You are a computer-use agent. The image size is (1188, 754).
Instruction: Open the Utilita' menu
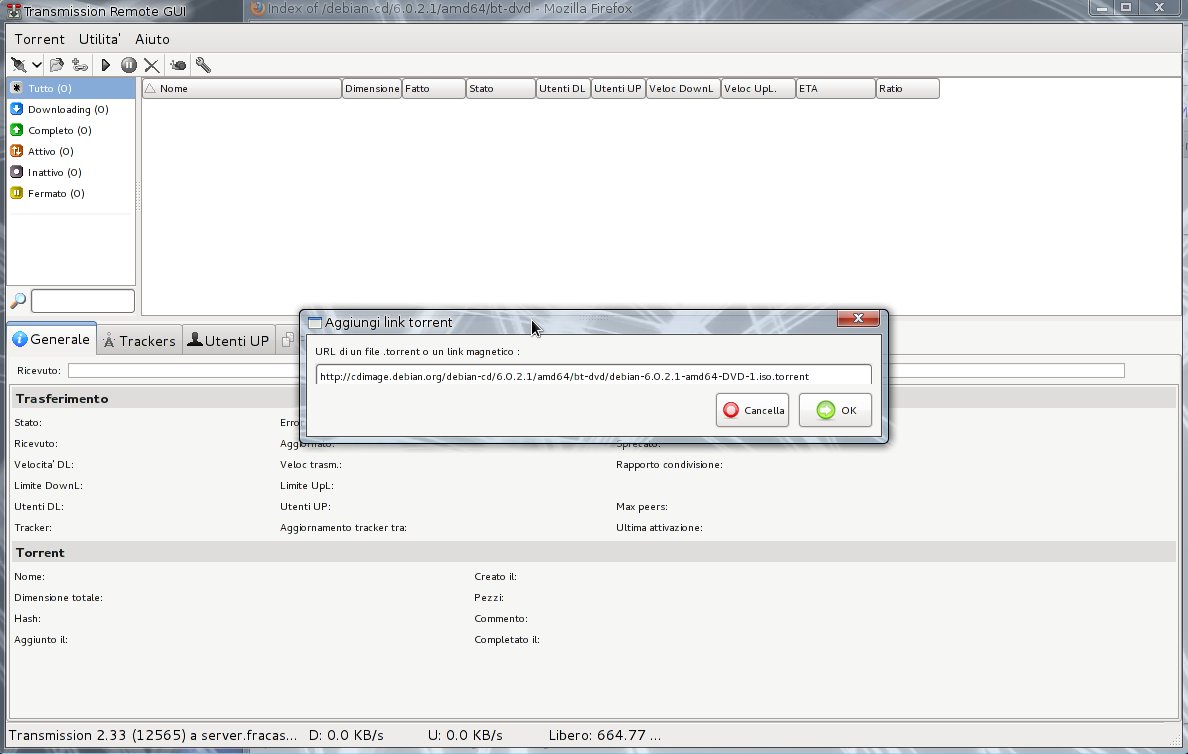point(99,39)
